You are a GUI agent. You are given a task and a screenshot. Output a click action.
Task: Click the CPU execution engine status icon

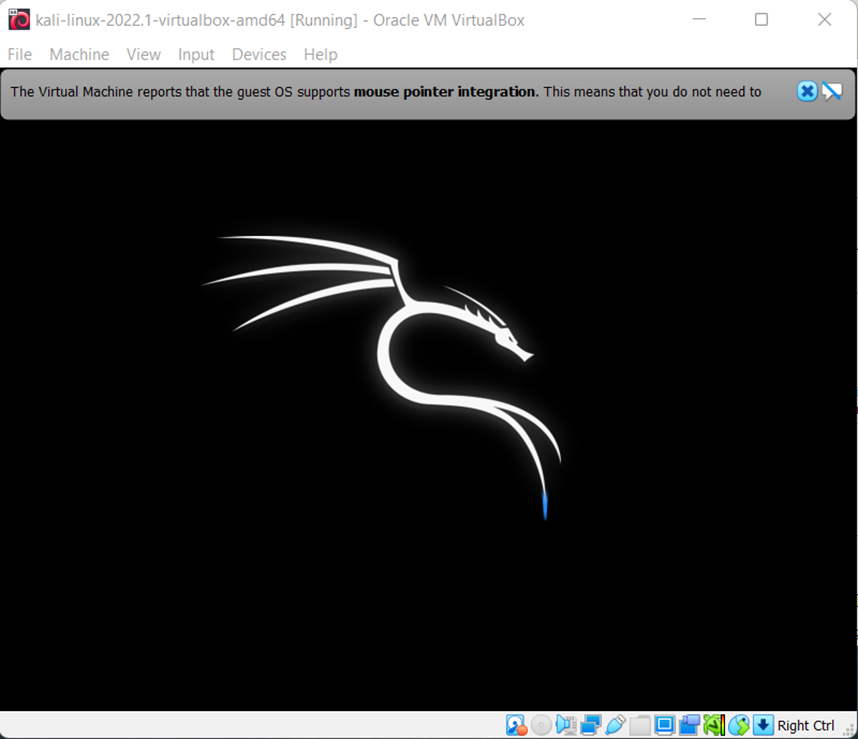click(x=714, y=725)
